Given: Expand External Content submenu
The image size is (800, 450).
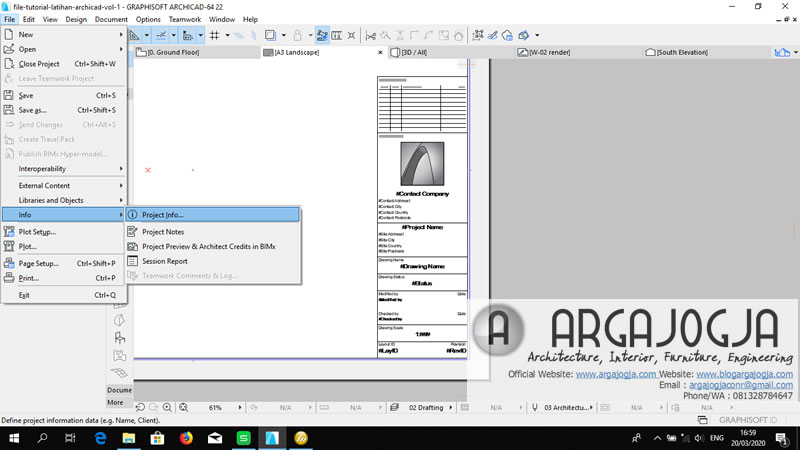Looking at the screenshot, I should (64, 186).
